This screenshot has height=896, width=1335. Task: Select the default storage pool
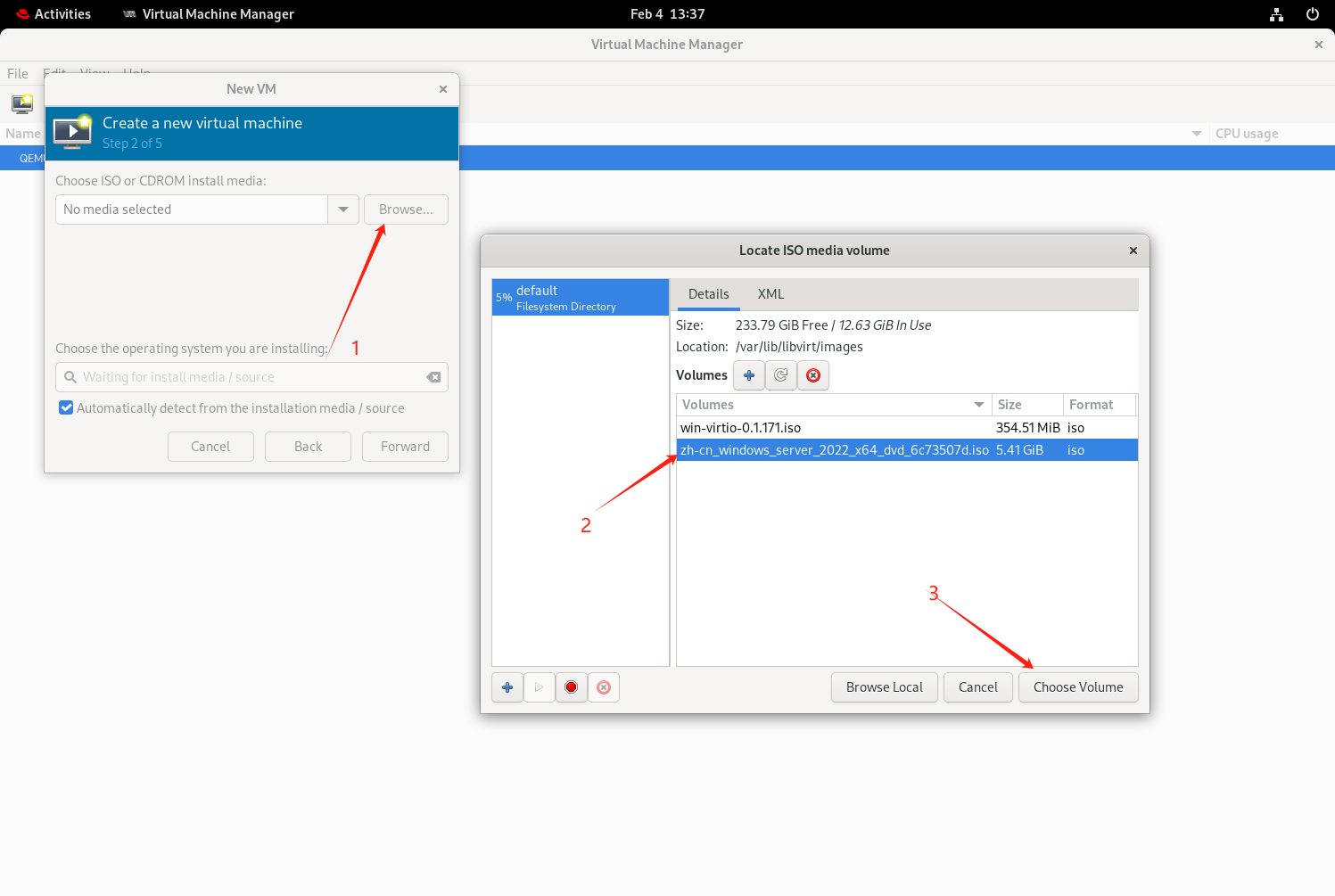click(x=581, y=298)
